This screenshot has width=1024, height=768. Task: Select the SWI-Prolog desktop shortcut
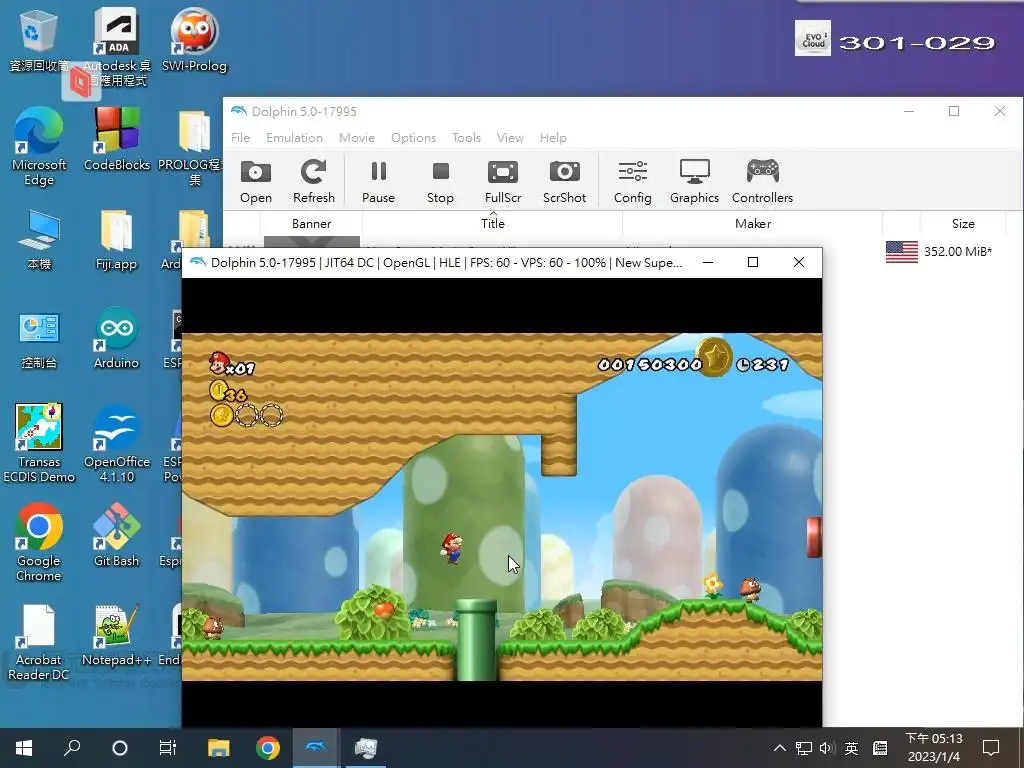click(x=194, y=40)
